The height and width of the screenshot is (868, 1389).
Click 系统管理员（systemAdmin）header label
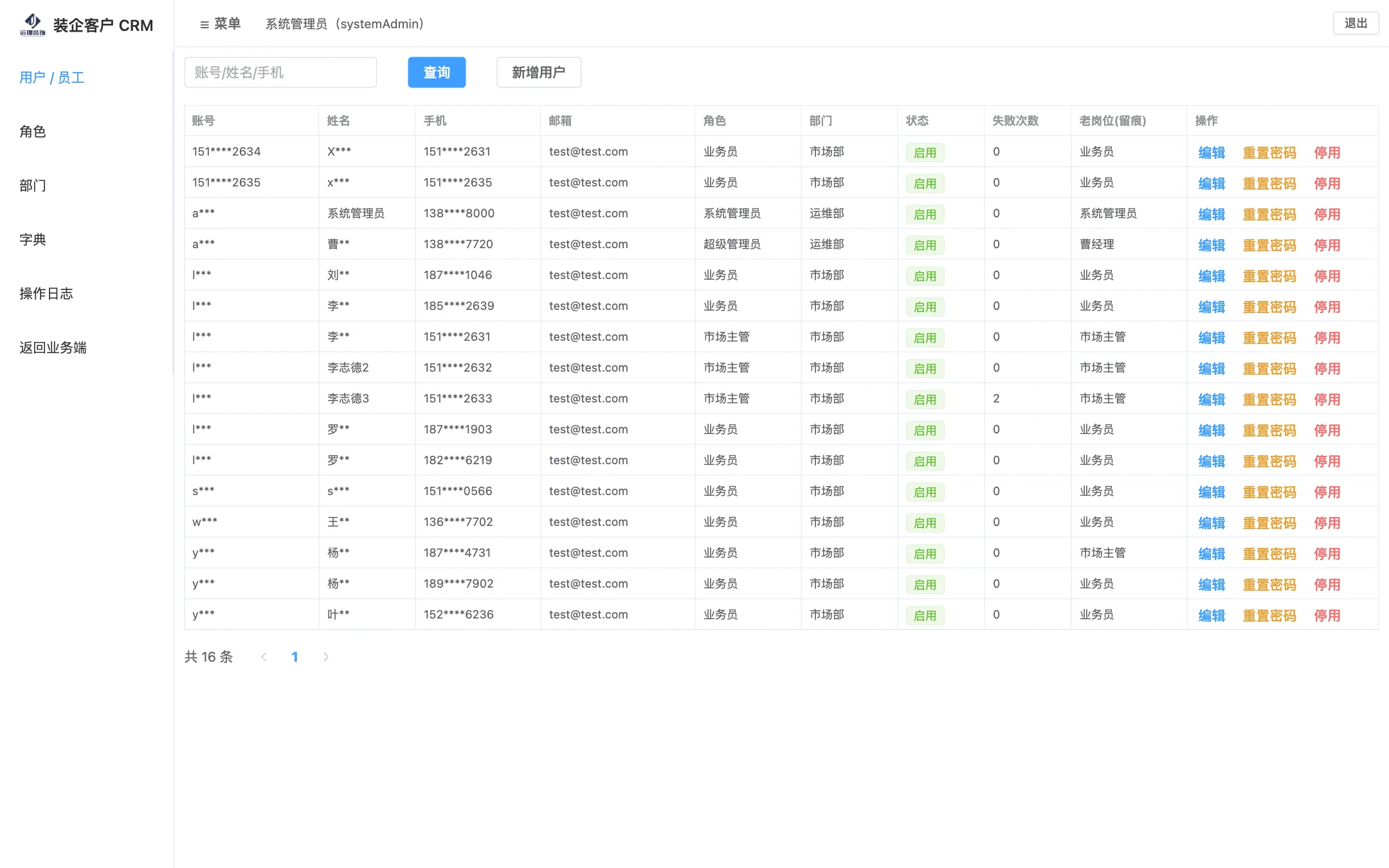pyautogui.click(x=345, y=24)
